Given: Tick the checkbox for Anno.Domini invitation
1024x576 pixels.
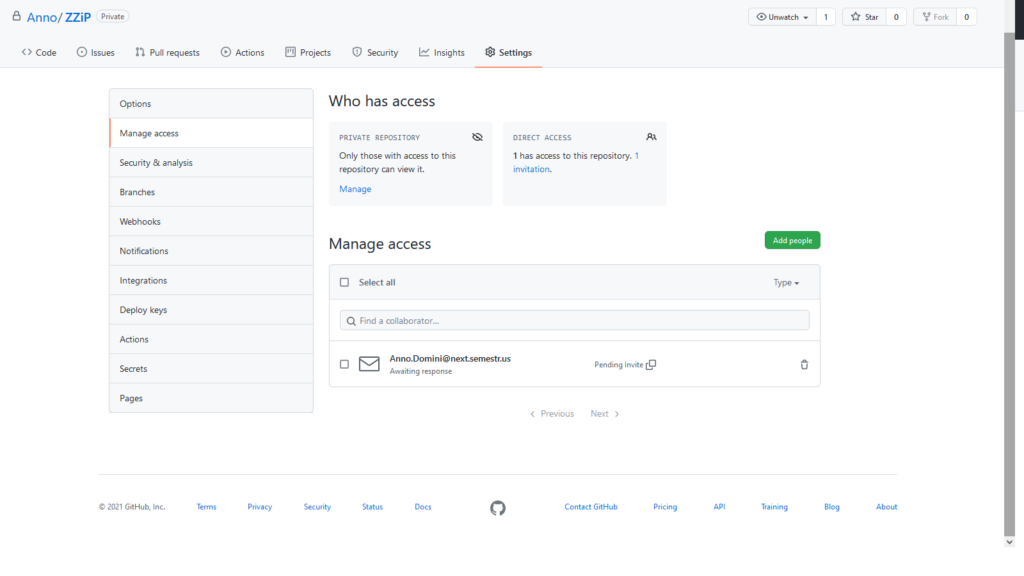Looking at the screenshot, I should (x=344, y=365).
